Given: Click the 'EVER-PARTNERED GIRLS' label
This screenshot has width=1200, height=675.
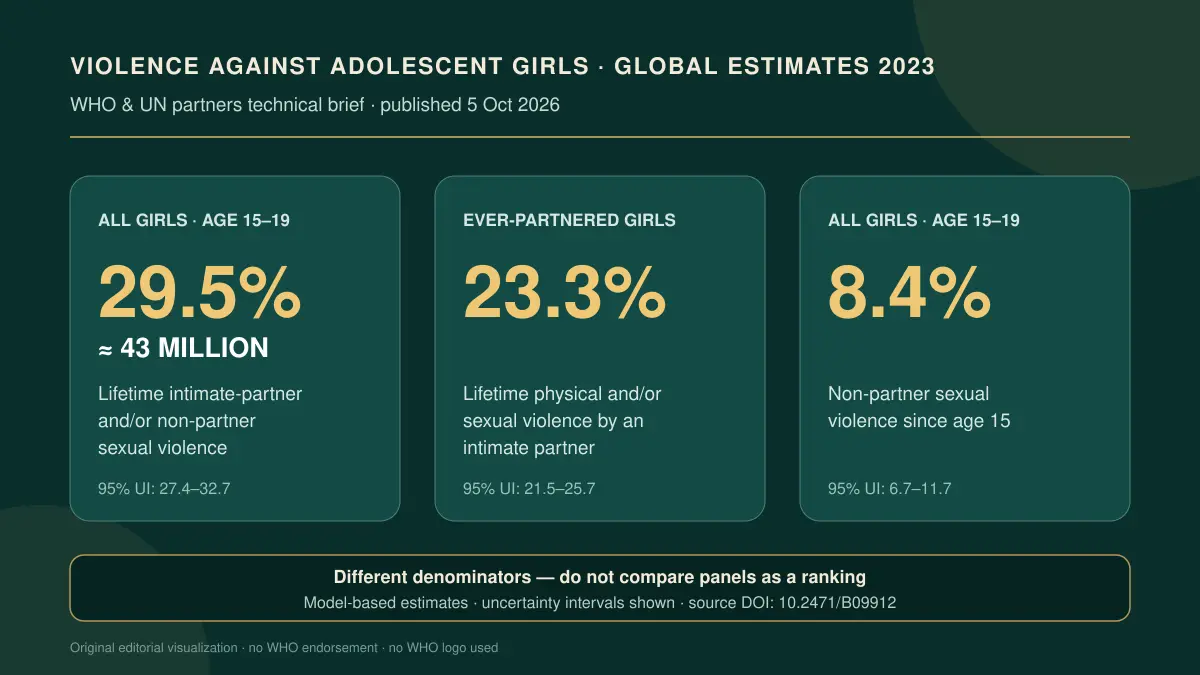Looking at the screenshot, I should [569, 220].
